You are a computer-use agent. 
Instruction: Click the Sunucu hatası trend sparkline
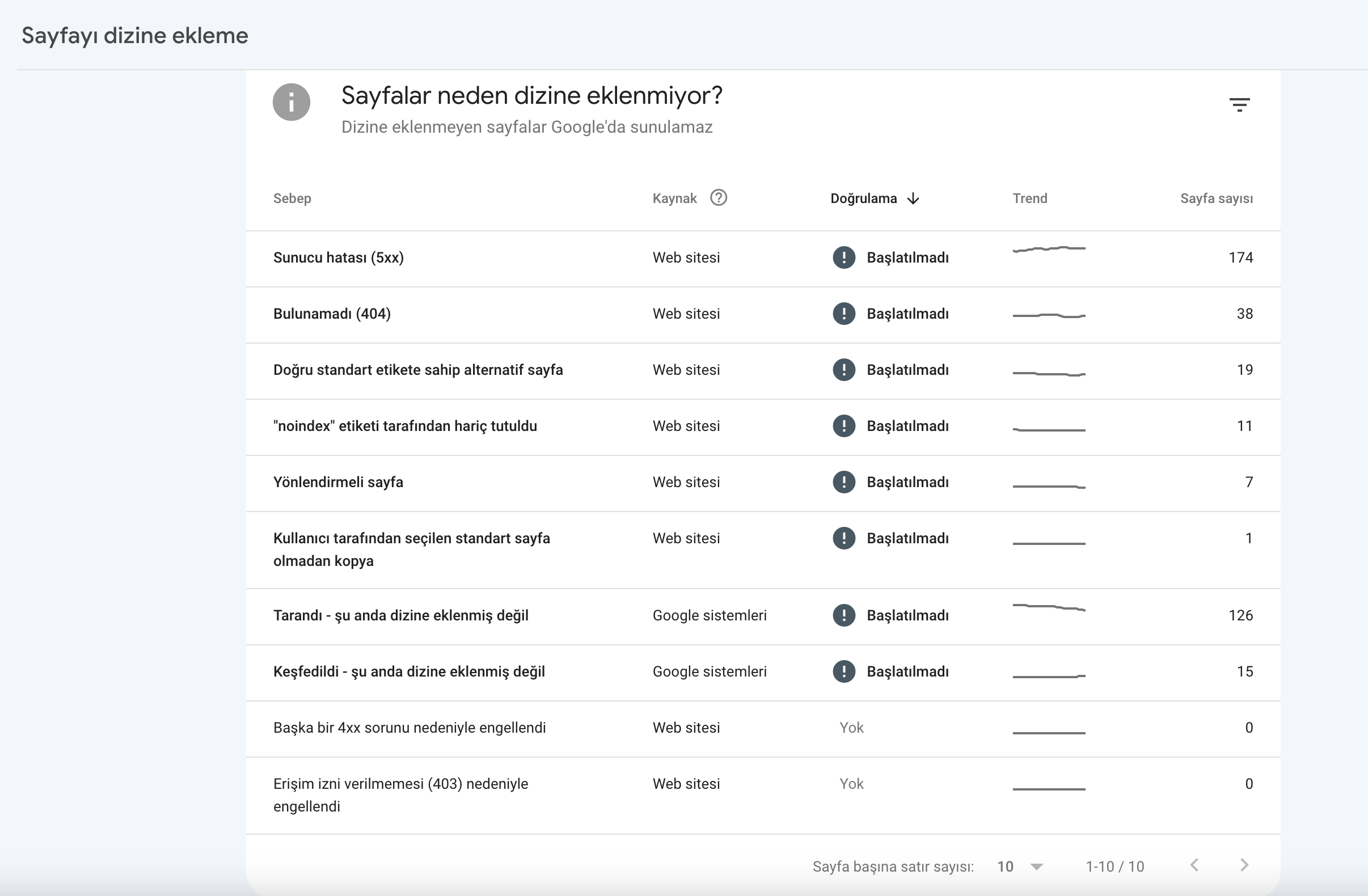[1049, 249]
